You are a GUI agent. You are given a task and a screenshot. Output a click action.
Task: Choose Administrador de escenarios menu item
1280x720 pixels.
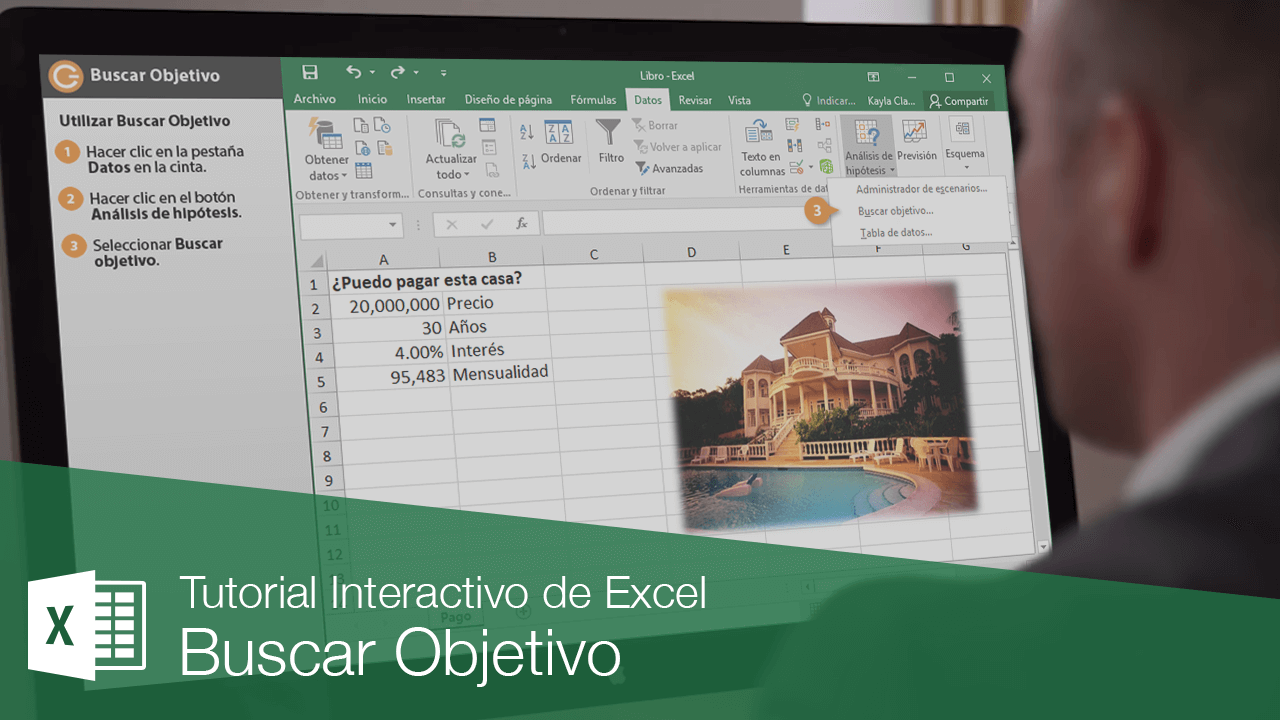(922, 189)
